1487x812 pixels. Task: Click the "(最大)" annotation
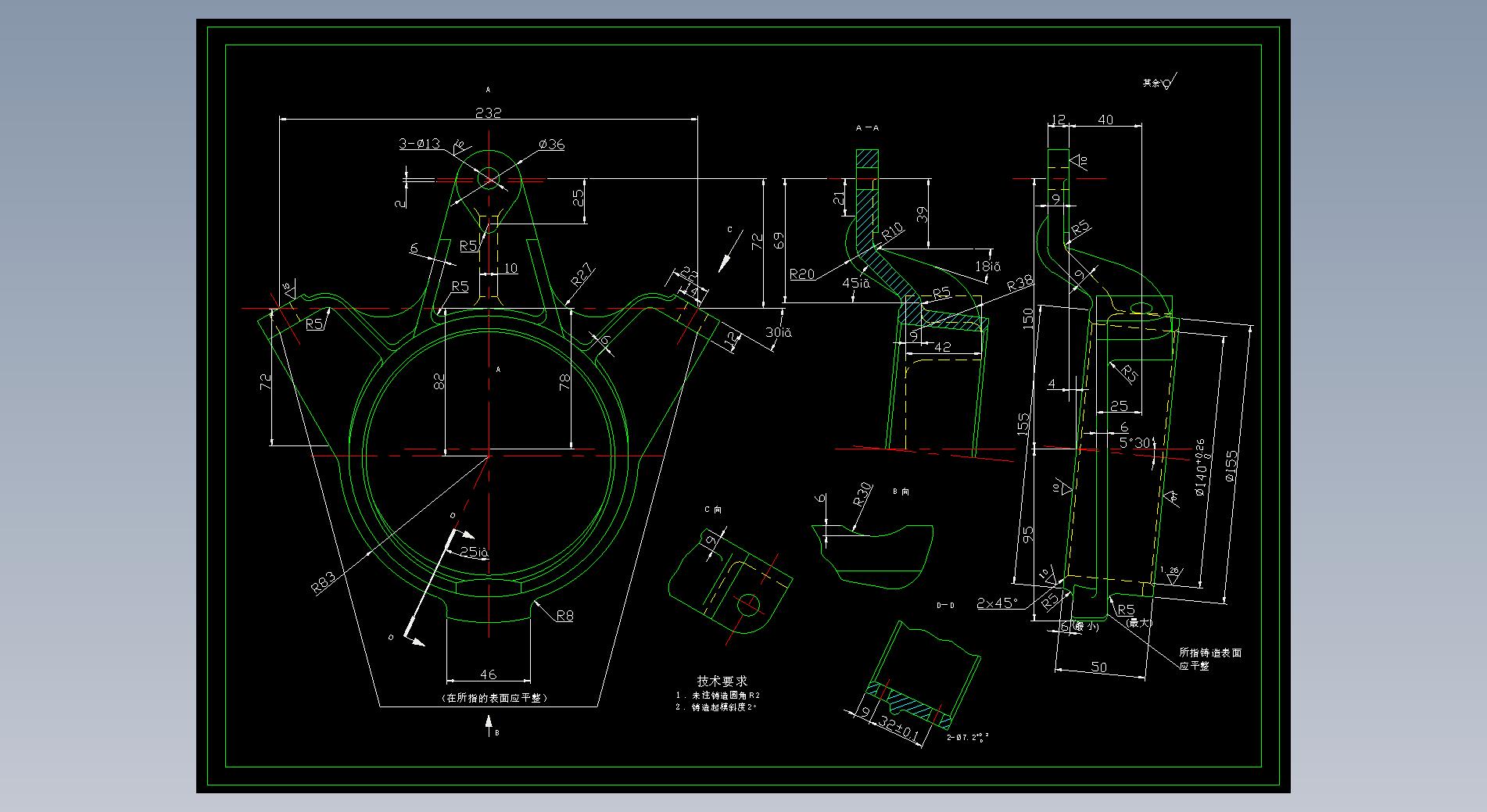tap(1139, 623)
